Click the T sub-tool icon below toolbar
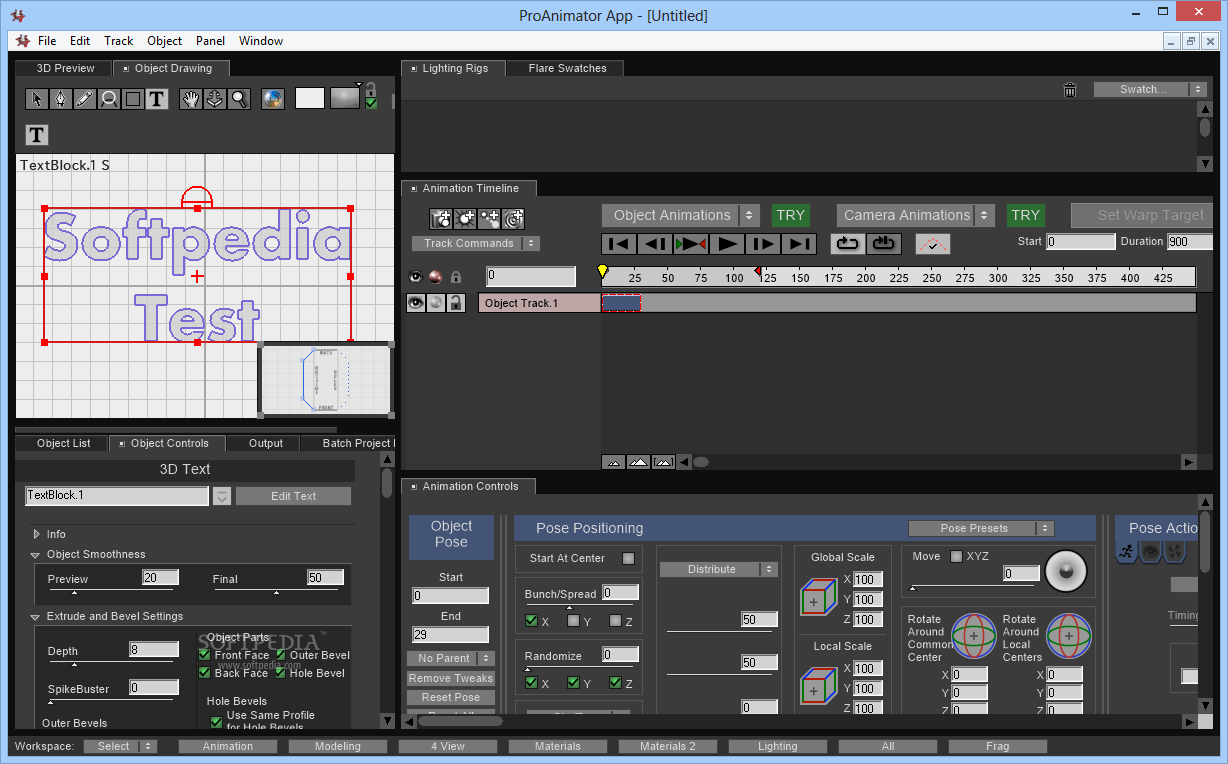 37,135
